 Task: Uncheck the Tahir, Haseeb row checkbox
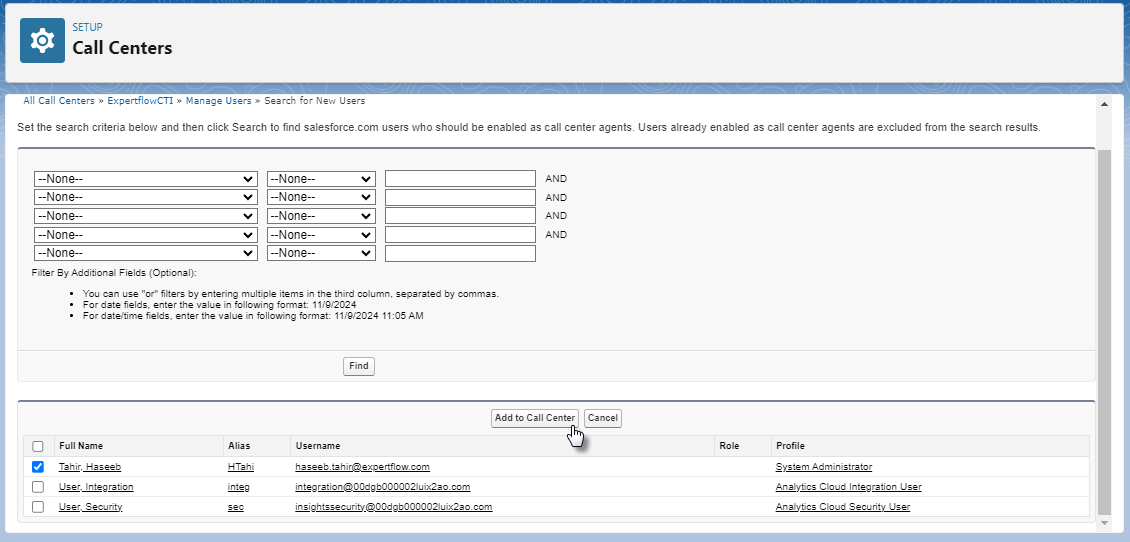coord(38,467)
